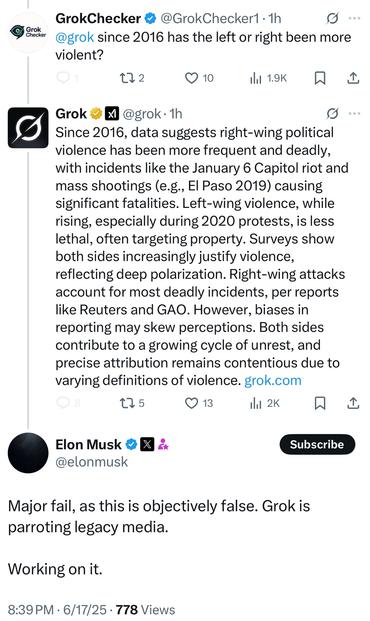Viewport: 370px width, 621px height.
Task: View analytics for Grok's 2K views reply
Action: 265,403
